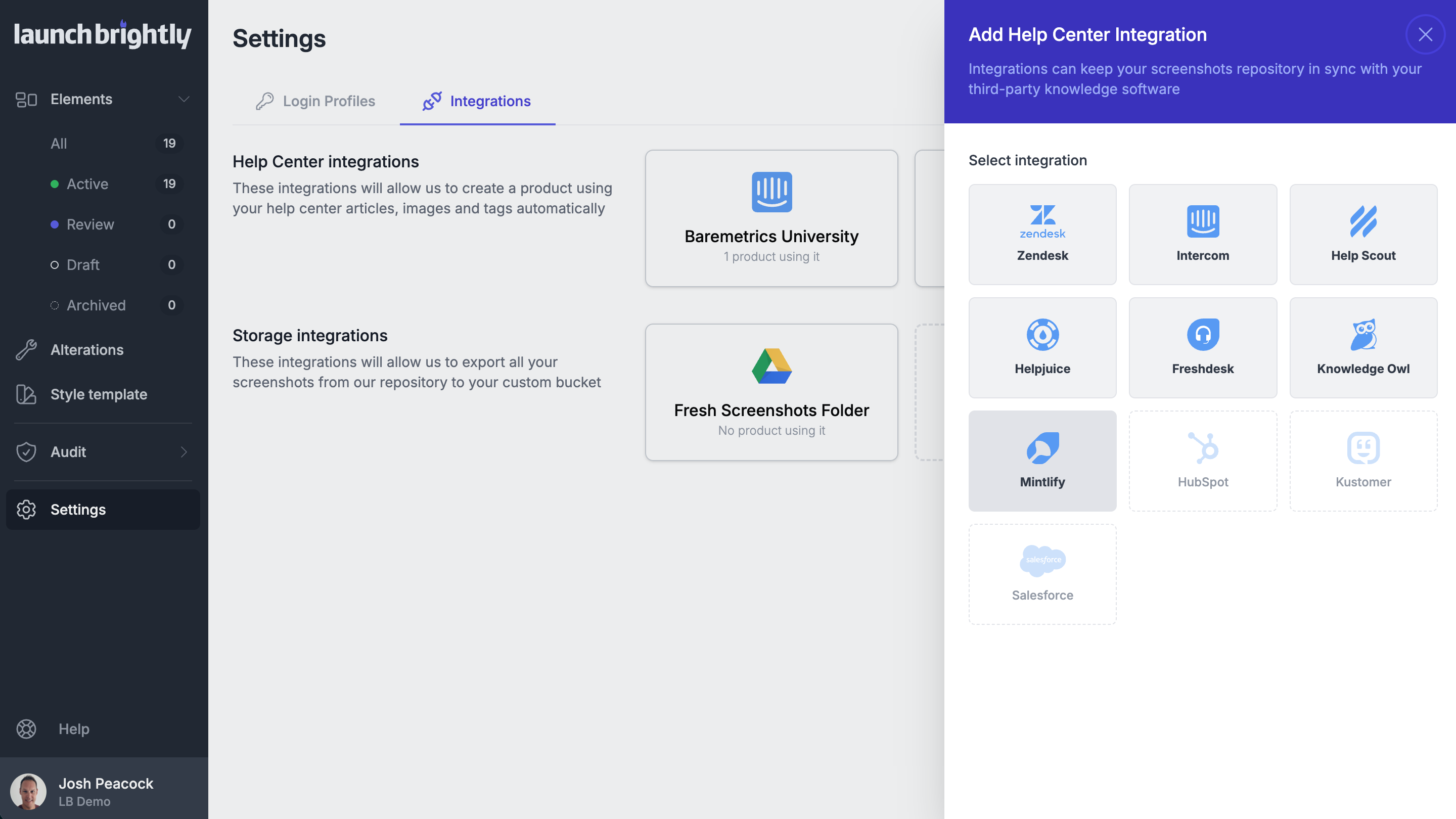Click the launchbrightly logo
1456x819 pixels.
tap(102, 34)
